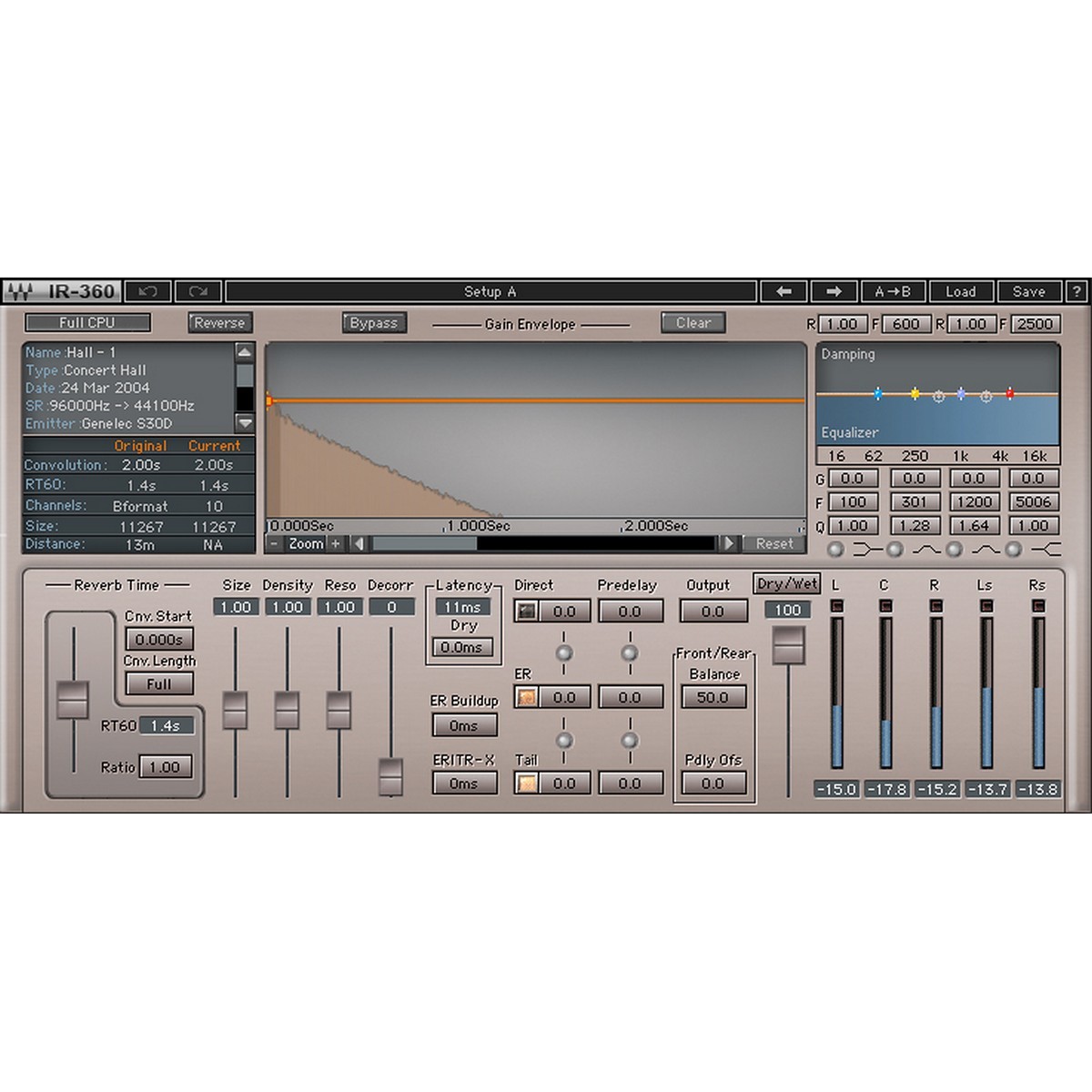Screen dimensions: 1092x1092
Task: Toggle the Bypass button
Action: pyautogui.click(x=374, y=323)
